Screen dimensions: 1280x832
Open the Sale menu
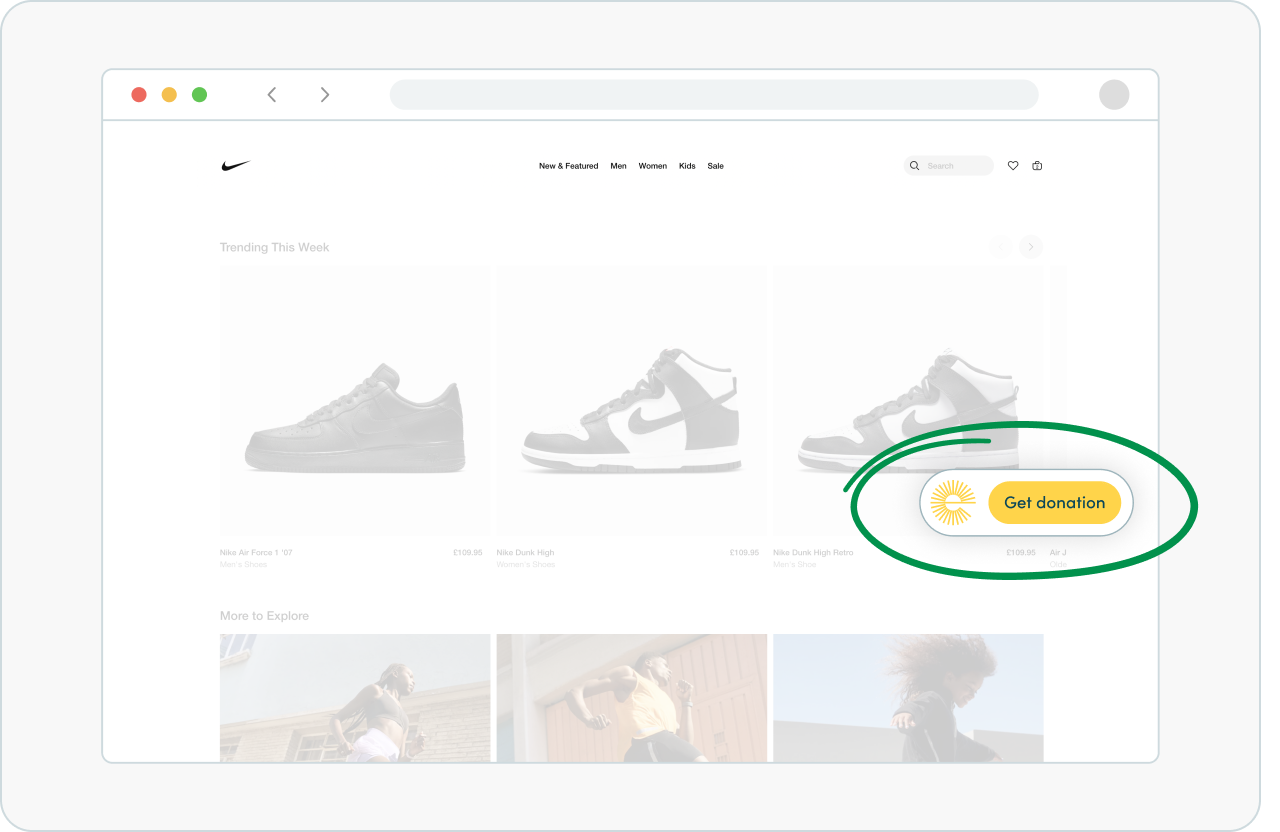click(x=716, y=166)
